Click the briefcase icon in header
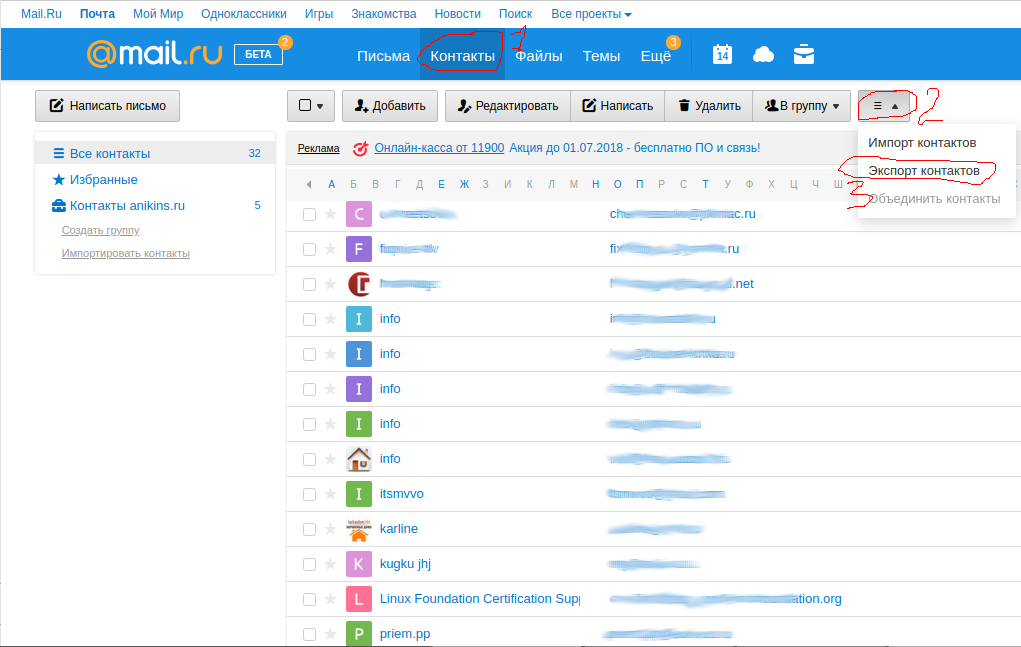Image resolution: width=1021 pixels, height=647 pixels. point(804,55)
